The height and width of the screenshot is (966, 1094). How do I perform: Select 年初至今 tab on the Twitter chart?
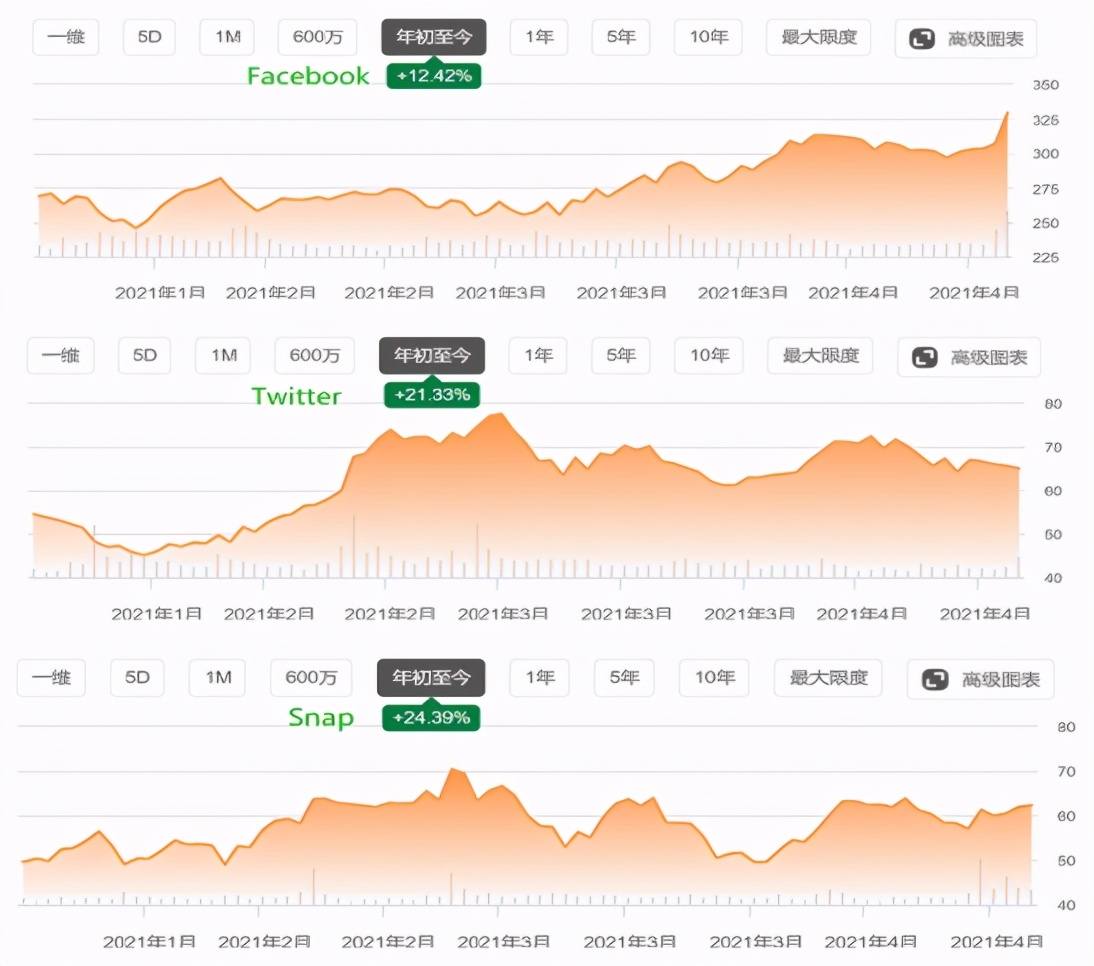pyautogui.click(x=432, y=355)
